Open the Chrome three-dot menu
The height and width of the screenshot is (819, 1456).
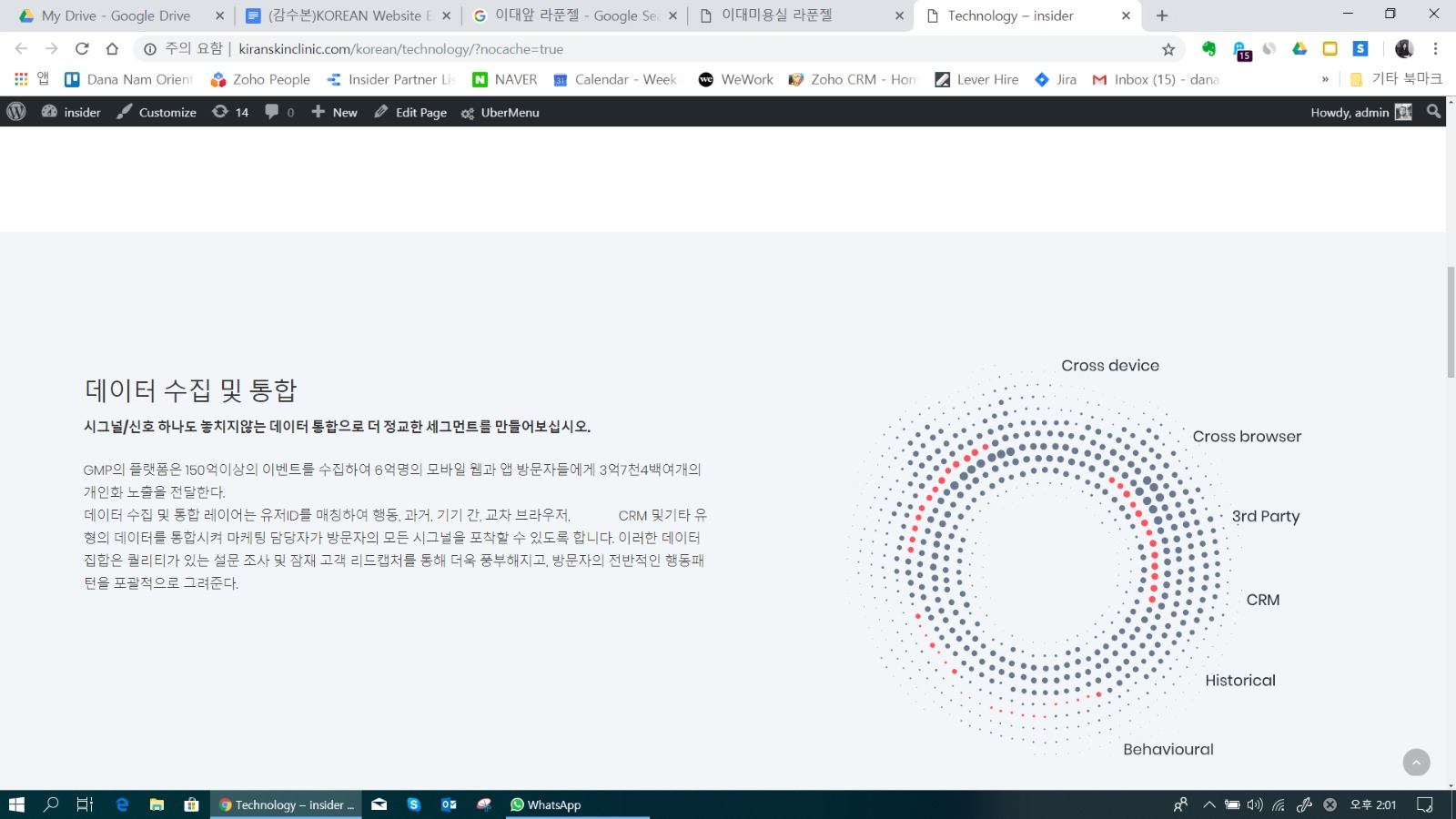pos(1435,49)
